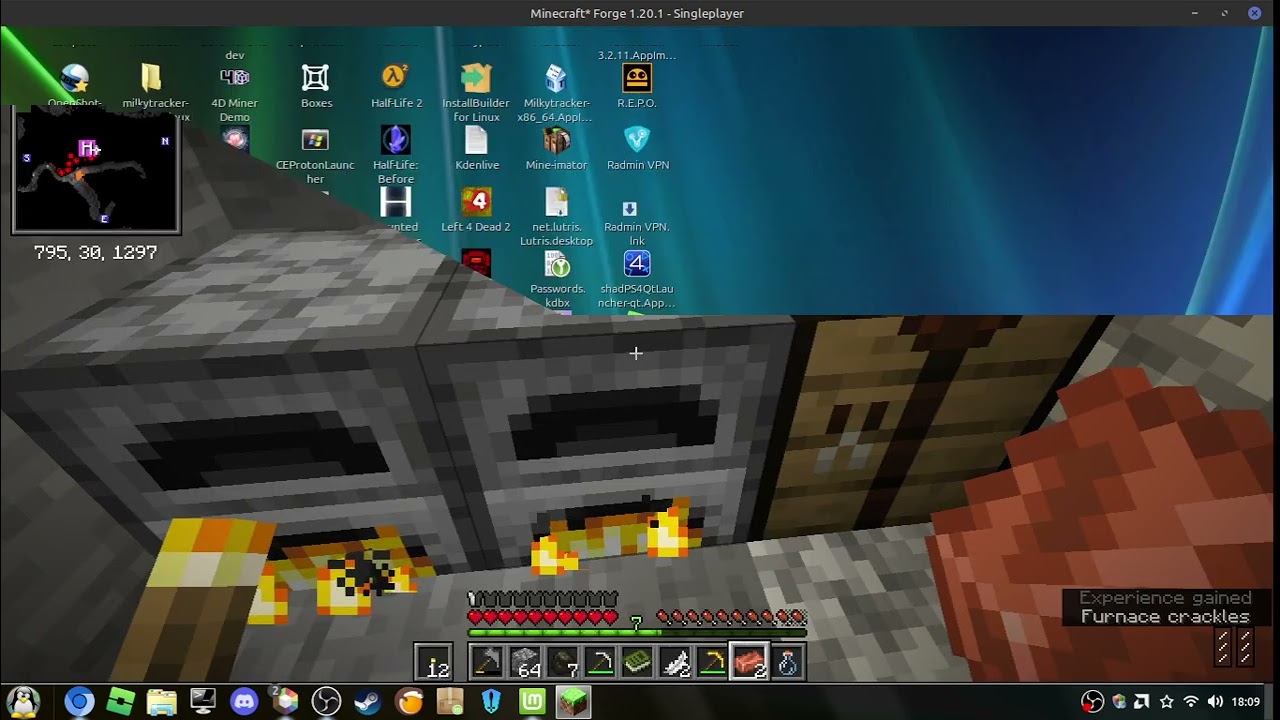The image size is (1280, 720).
Task: Open the Milkytracker AppImage desktop icon
Action: 556,93
